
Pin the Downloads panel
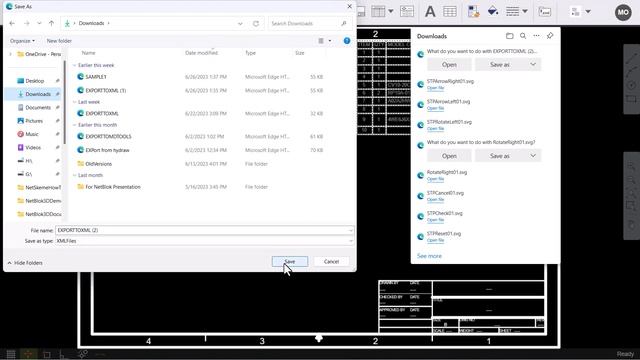pyautogui.click(x=550, y=36)
